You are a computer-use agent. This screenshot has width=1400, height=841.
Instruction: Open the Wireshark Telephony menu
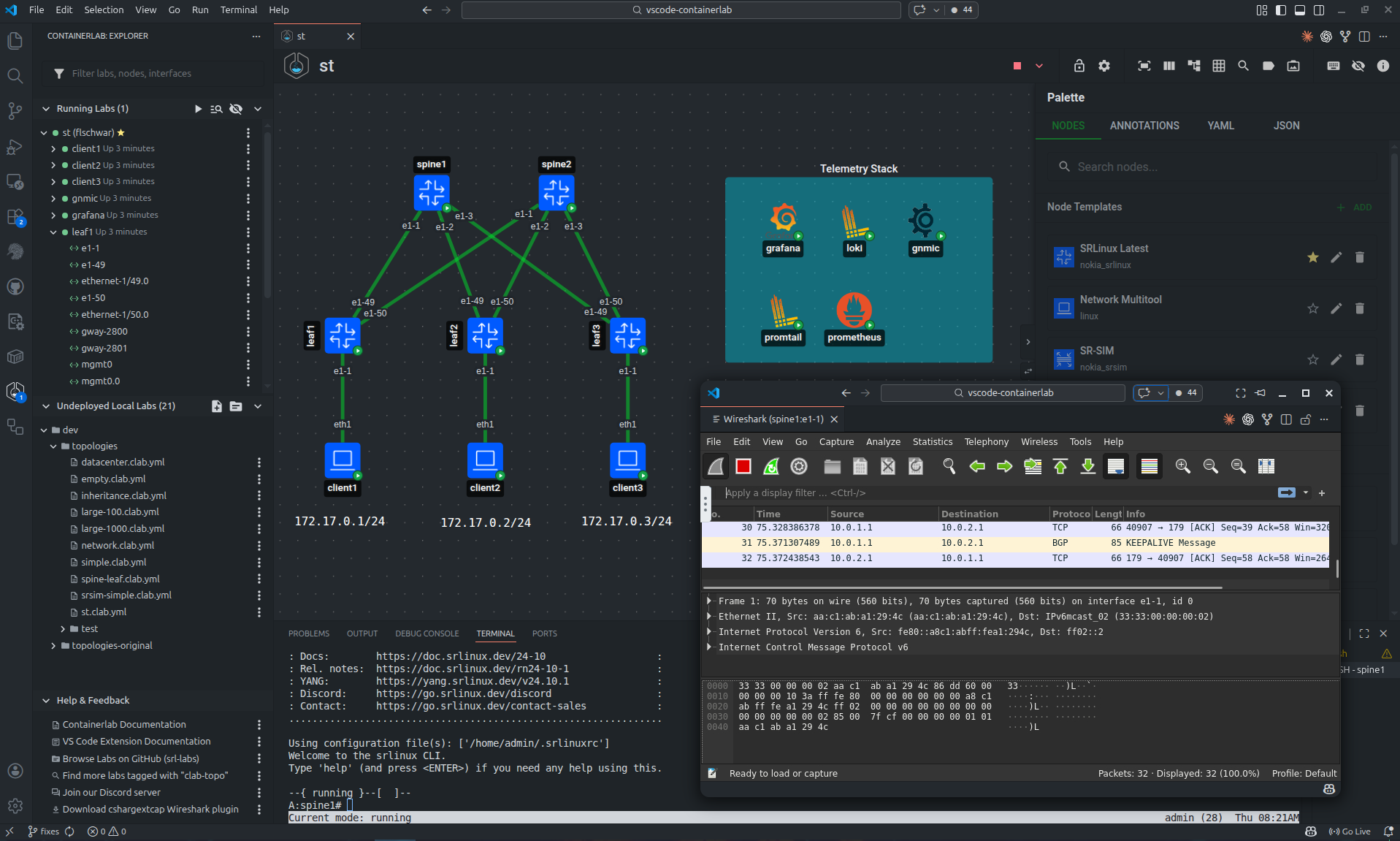986,442
